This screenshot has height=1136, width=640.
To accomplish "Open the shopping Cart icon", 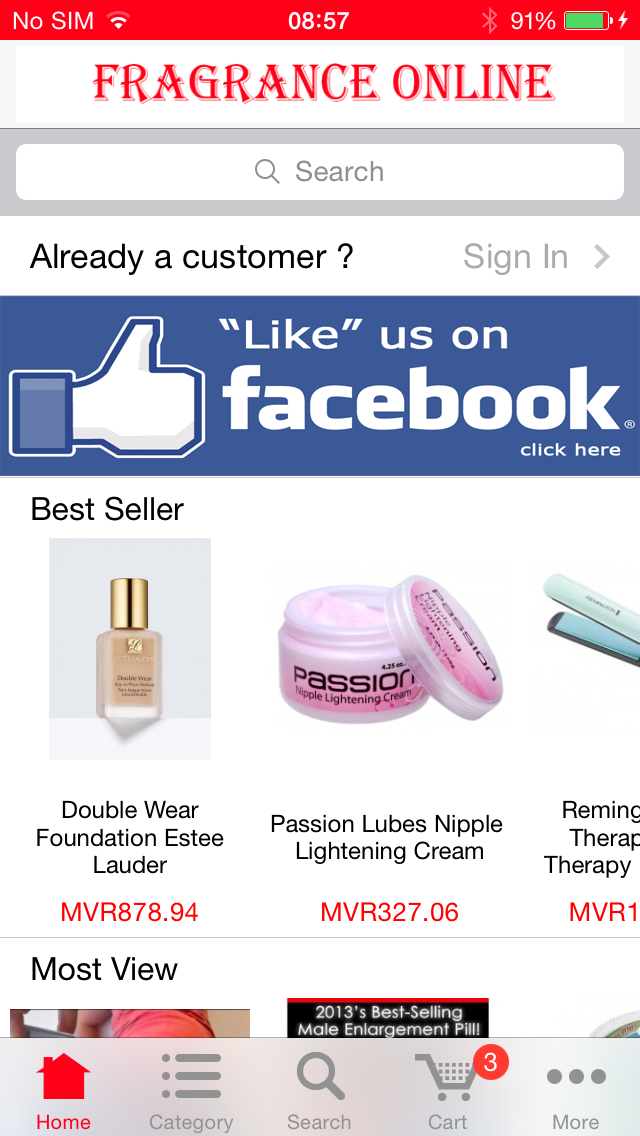I will click(x=445, y=1078).
